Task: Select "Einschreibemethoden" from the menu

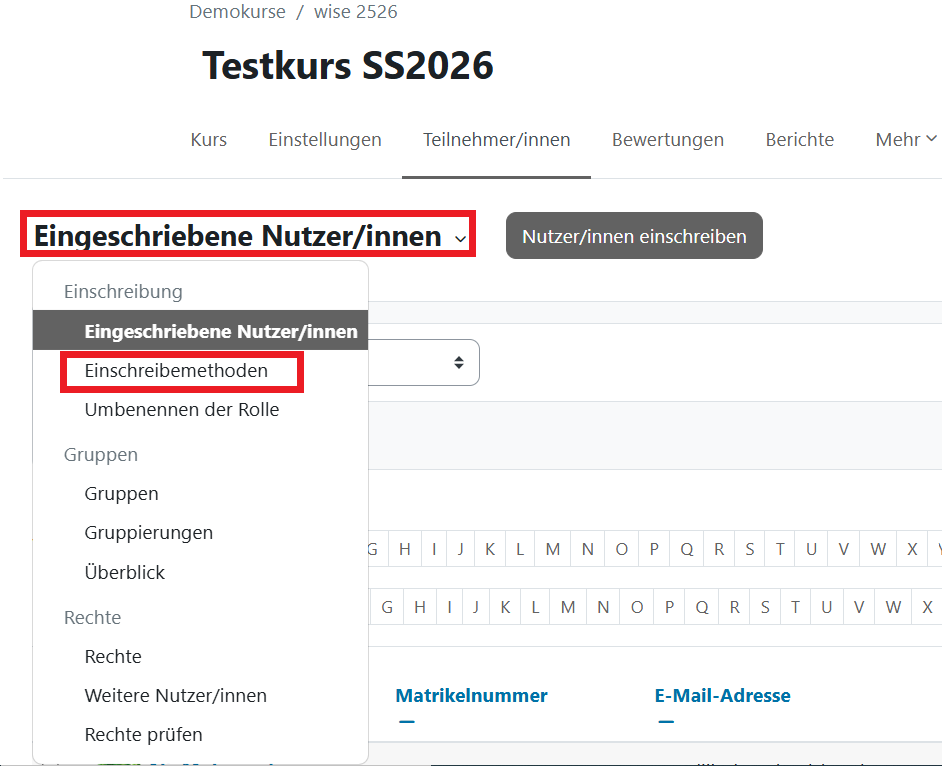Action: (x=181, y=371)
